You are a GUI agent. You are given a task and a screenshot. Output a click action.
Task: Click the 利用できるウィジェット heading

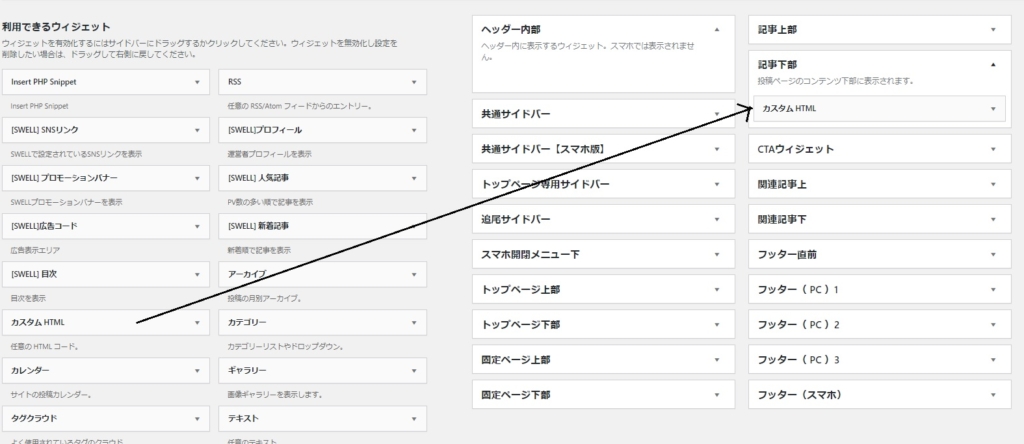click(56, 27)
